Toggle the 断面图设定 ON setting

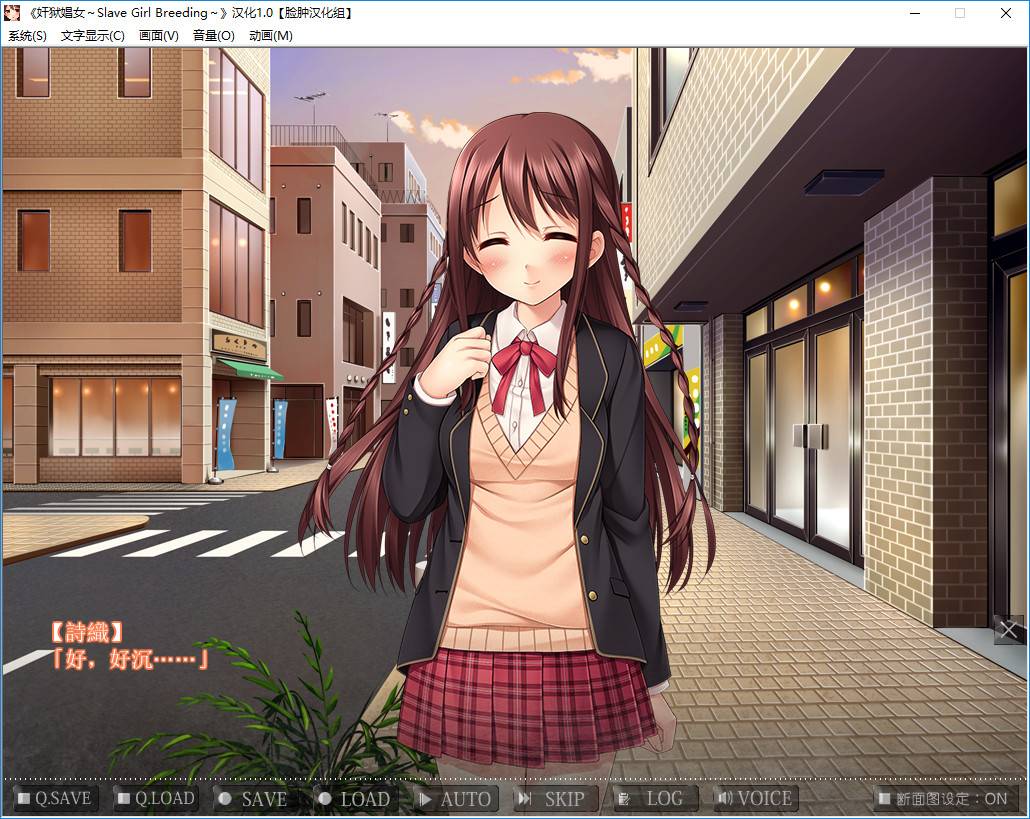click(x=943, y=799)
